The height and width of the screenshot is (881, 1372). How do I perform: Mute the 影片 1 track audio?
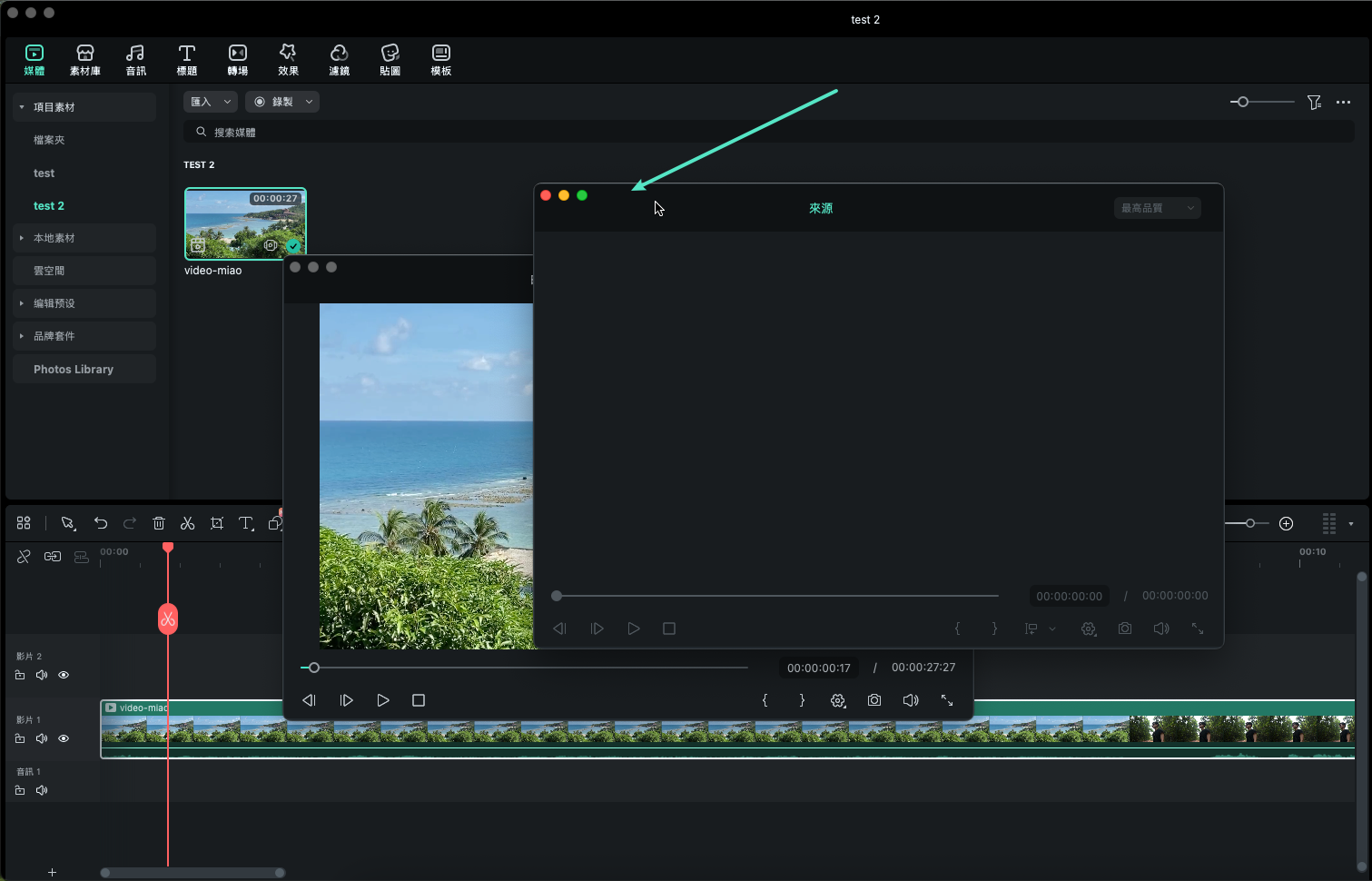pyautogui.click(x=42, y=738)
